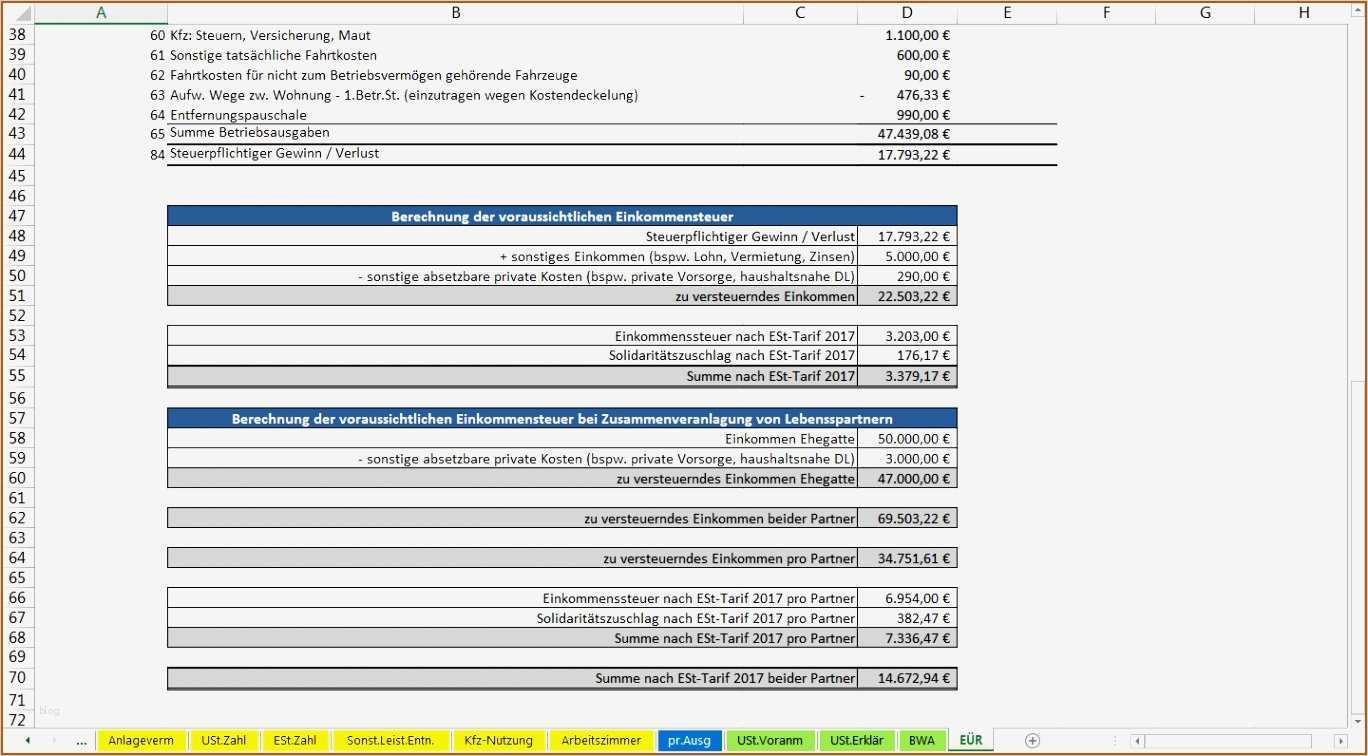Select the 47.000,00 € Ehegatte taxable cell
Screen dimensions: 1368x756
click(x=907, y=478)
